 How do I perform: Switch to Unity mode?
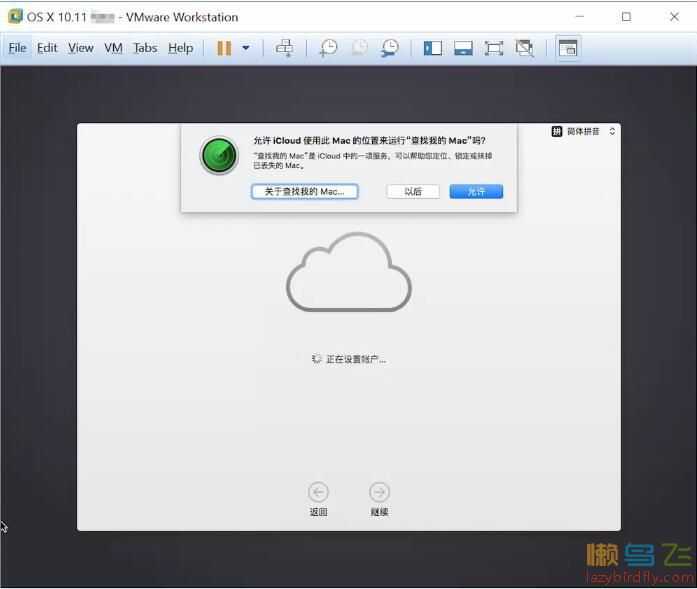point(525,48)
